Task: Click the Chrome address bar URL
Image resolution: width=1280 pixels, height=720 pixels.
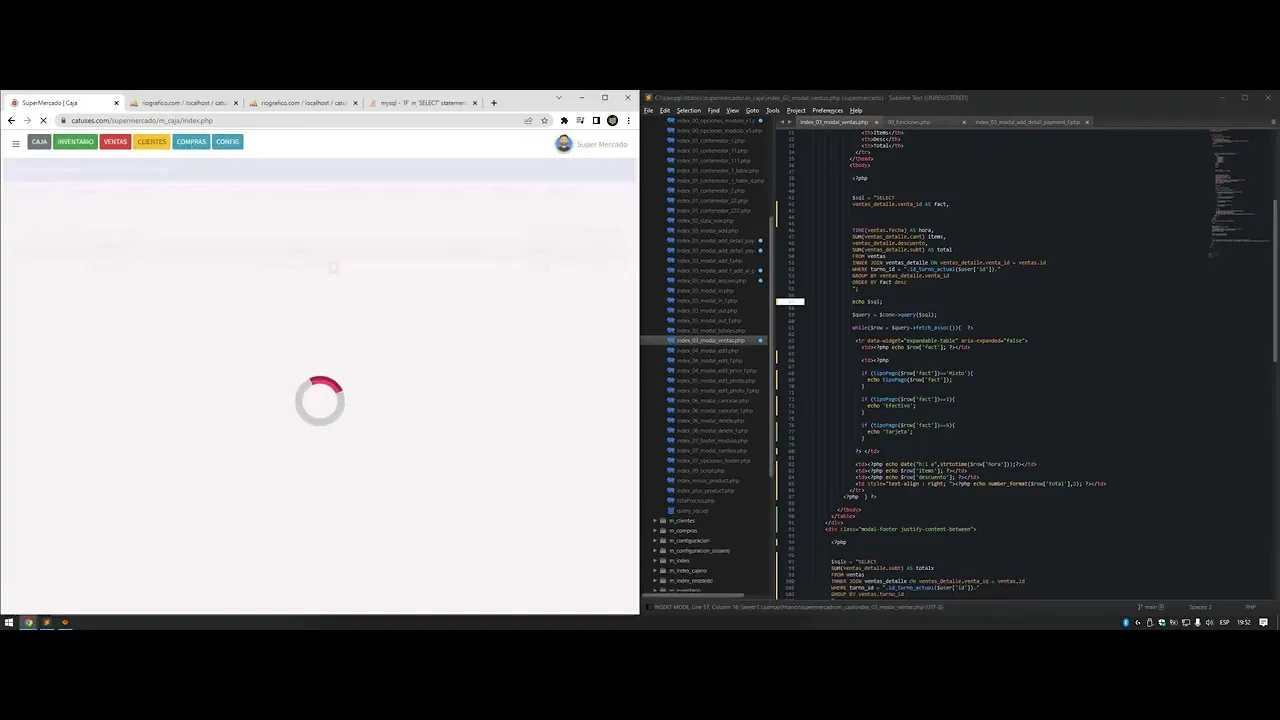Action: click(142, 120)
